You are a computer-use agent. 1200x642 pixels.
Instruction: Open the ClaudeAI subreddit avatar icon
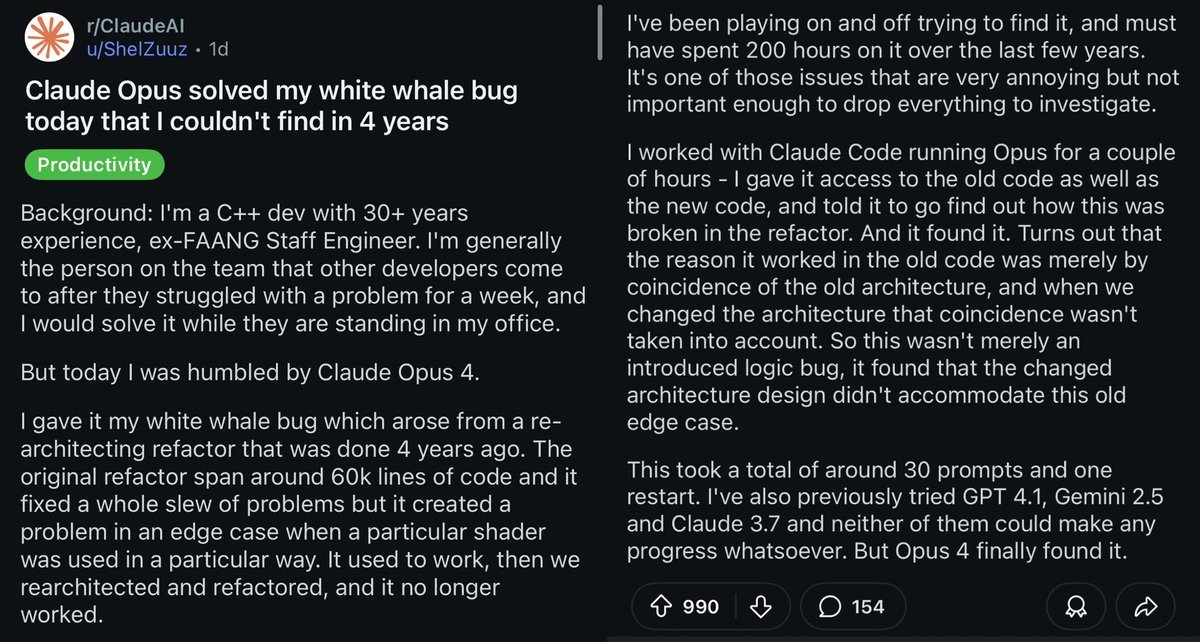[48, 37]
